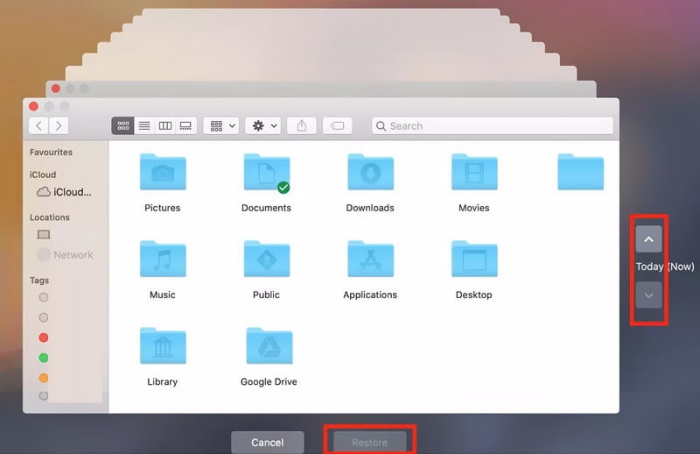
Task: Go to older backup with up arrow
Action: pyautogui.click(x=649, y=240)
